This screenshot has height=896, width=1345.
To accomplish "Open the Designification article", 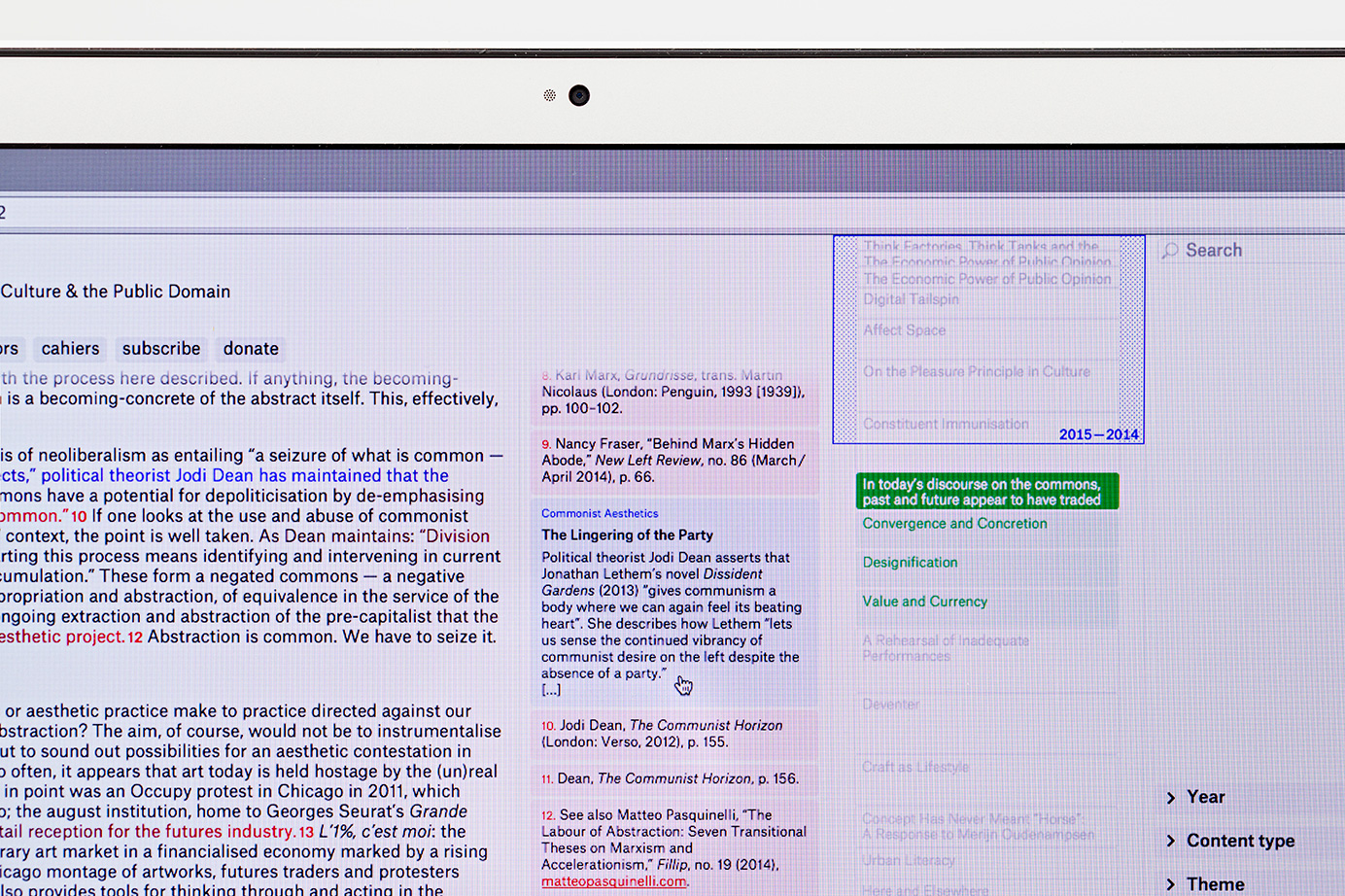I will pyautogui.click(x=910, y=563).
